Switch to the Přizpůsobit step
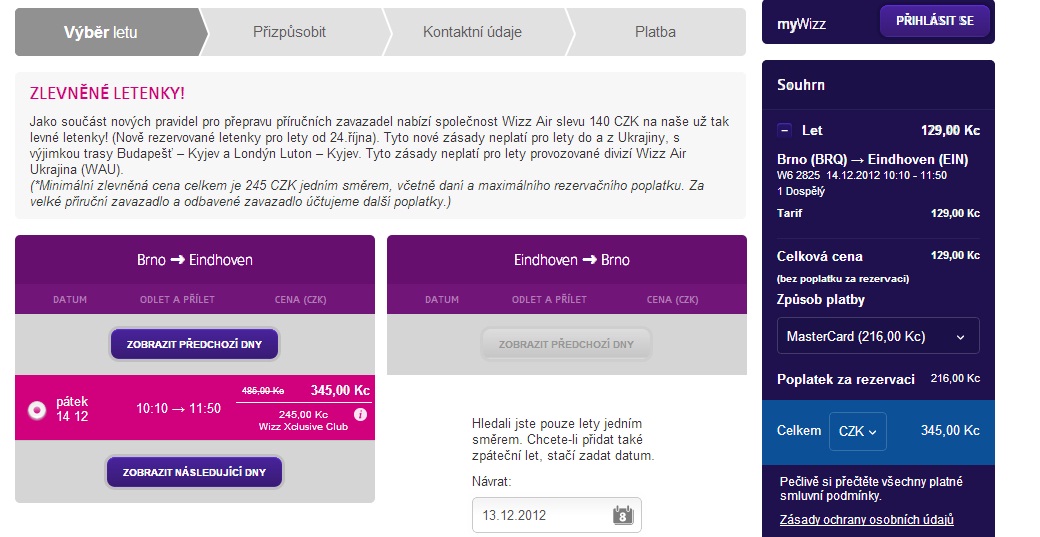 pyautogui.click(x=289, y=32)
